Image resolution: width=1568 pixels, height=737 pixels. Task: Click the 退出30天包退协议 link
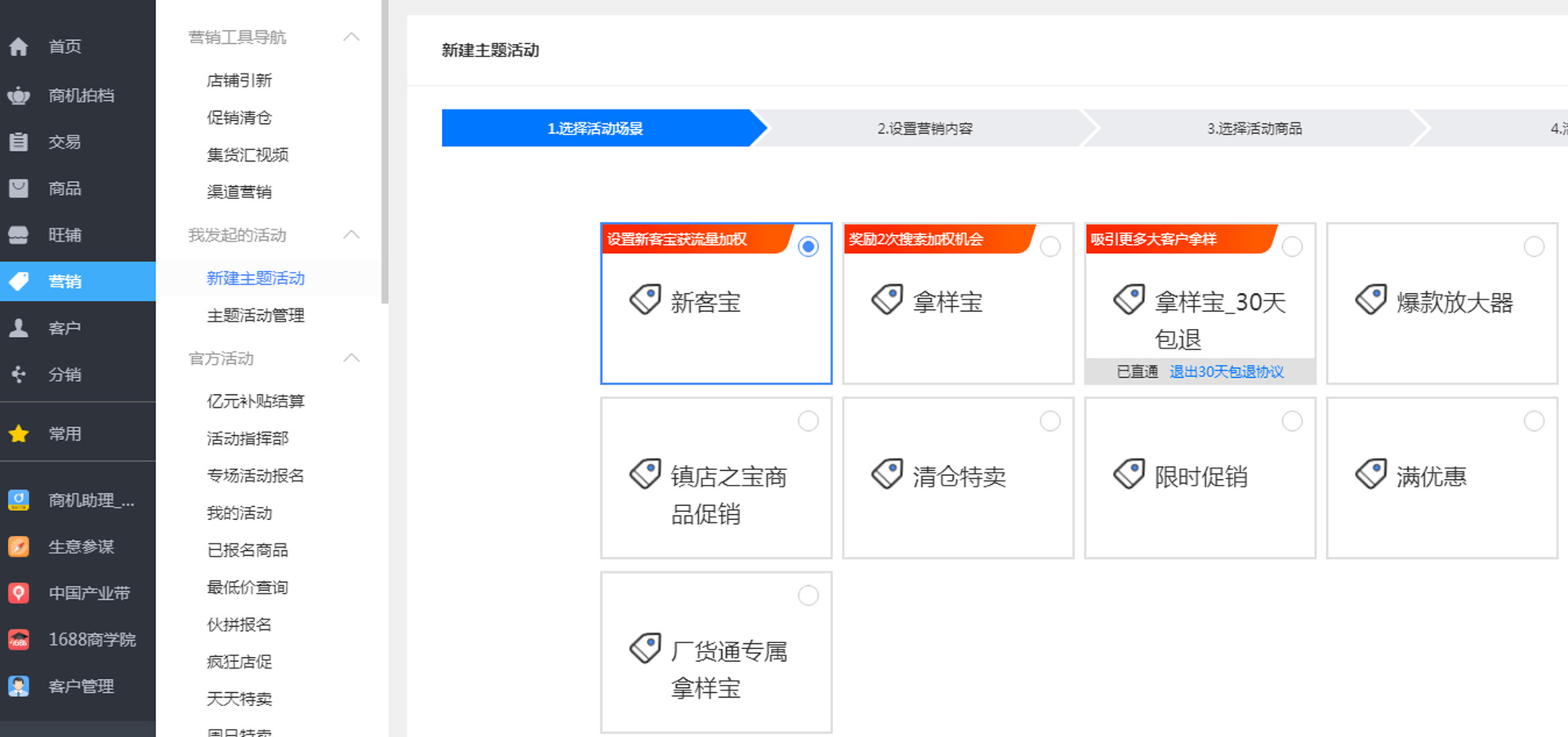click(x=1226, y=372)
